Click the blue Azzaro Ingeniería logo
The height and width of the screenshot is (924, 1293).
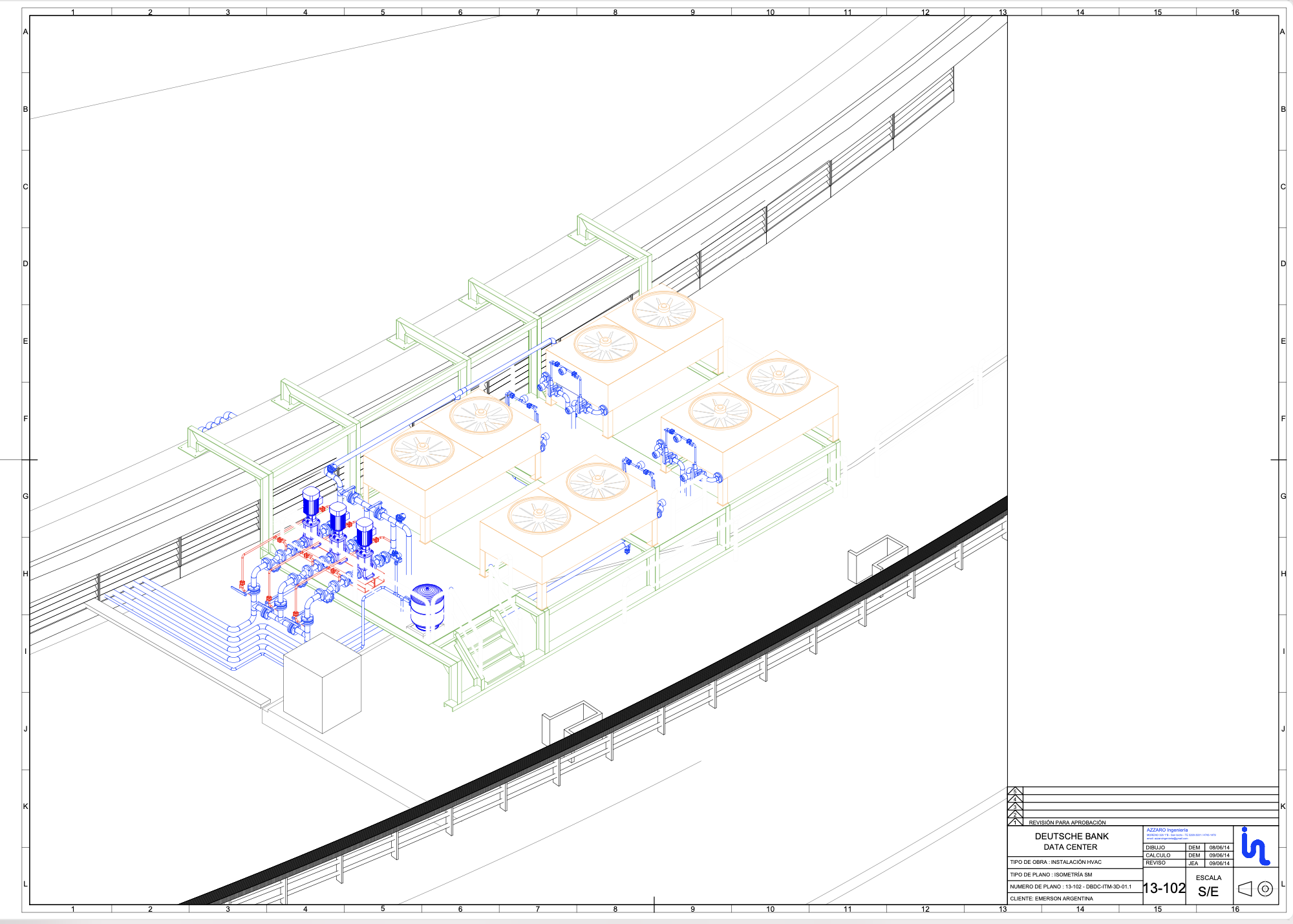click(1255, 846)
